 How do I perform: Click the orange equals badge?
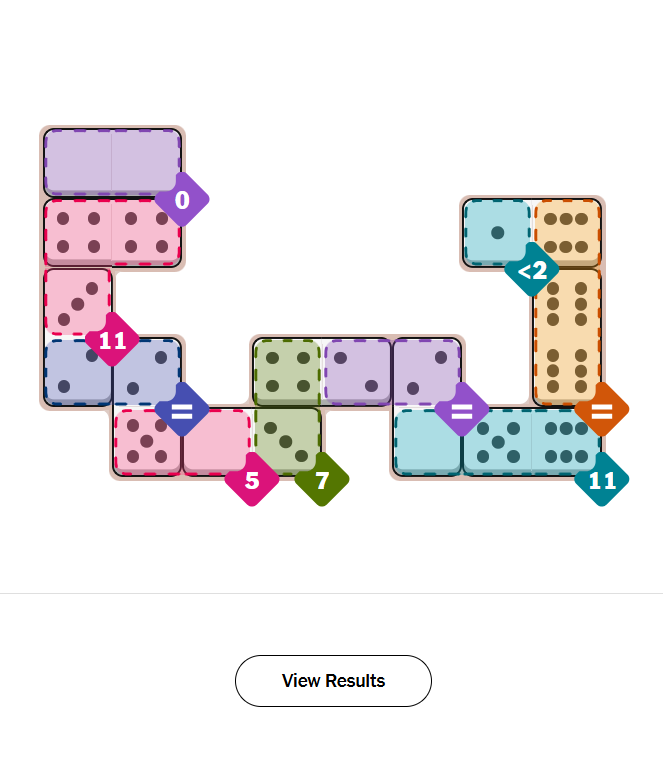tap(601, 410)
